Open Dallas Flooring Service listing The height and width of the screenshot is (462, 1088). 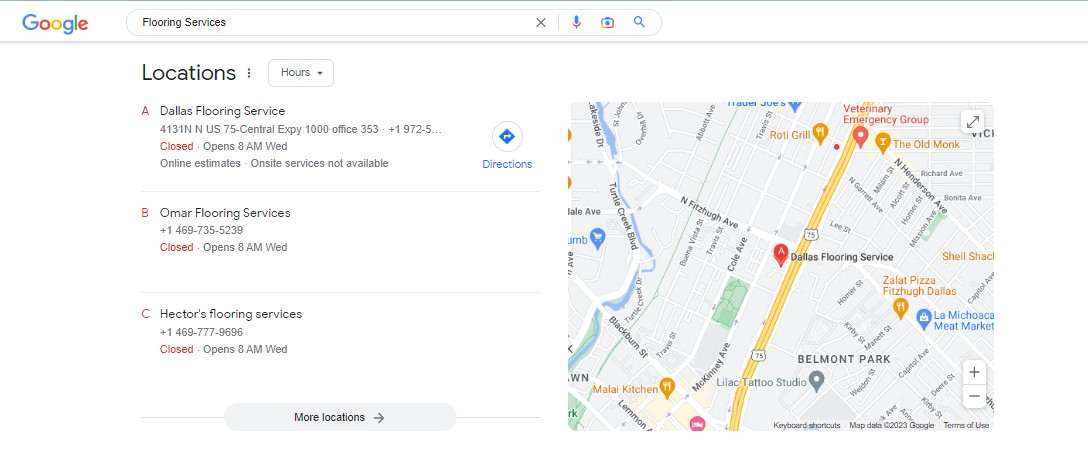(222, 111)
